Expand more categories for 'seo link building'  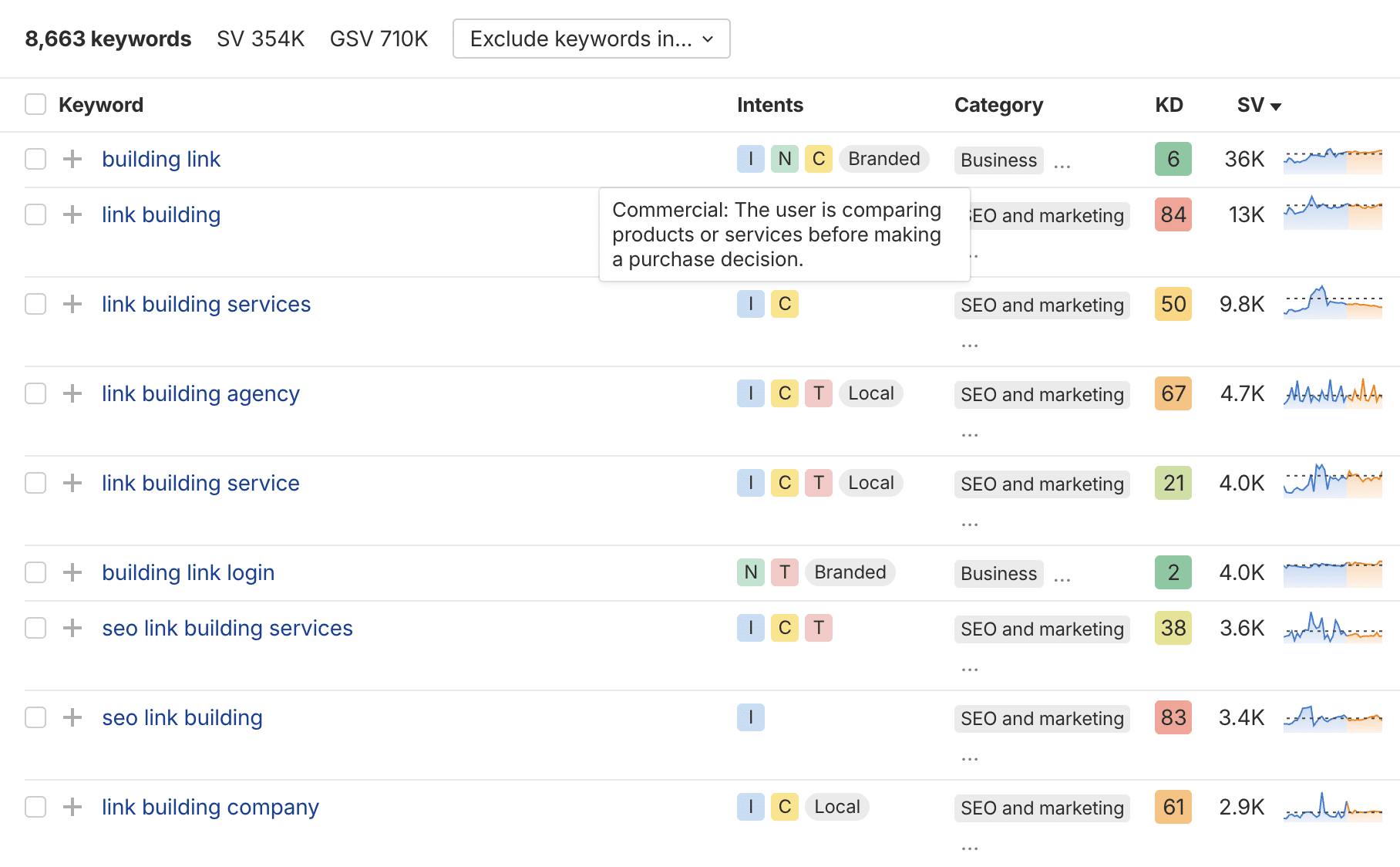click(x=970, y=758)
